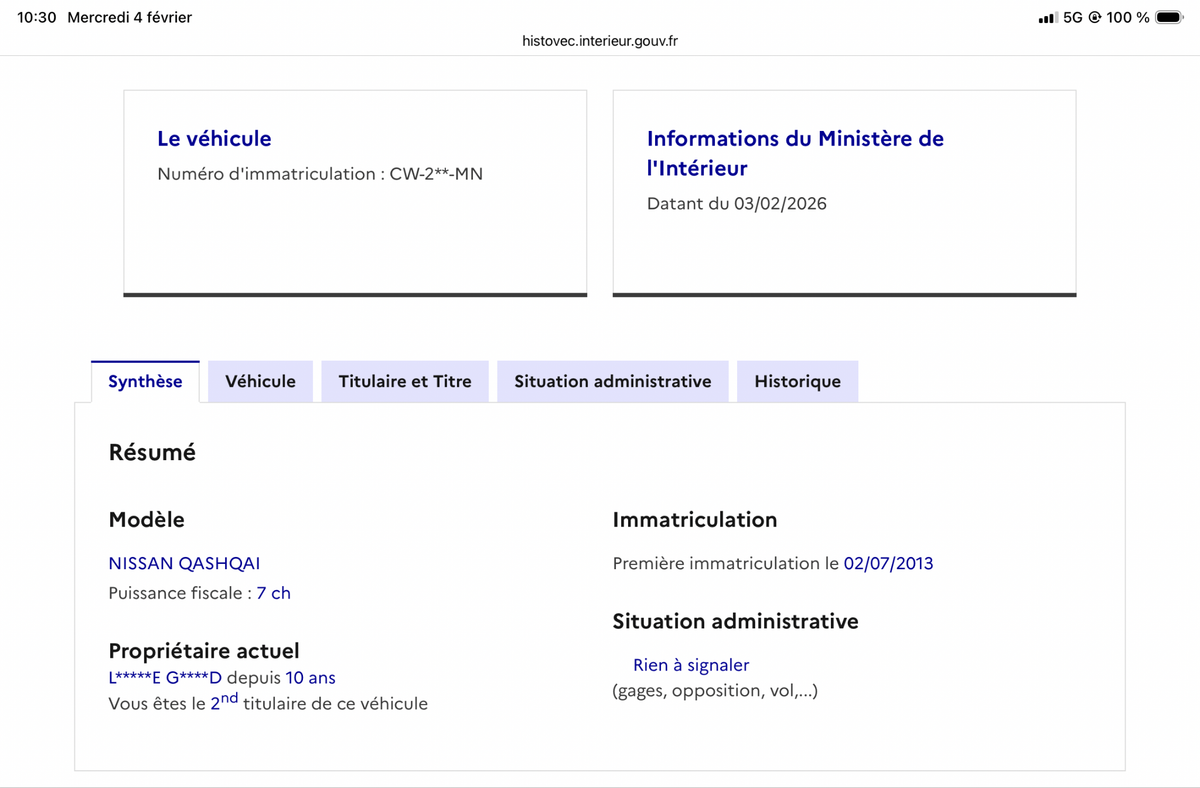Select the Synthèse tab
This screenshot has height=788, width=1200.
pos(145,381)
